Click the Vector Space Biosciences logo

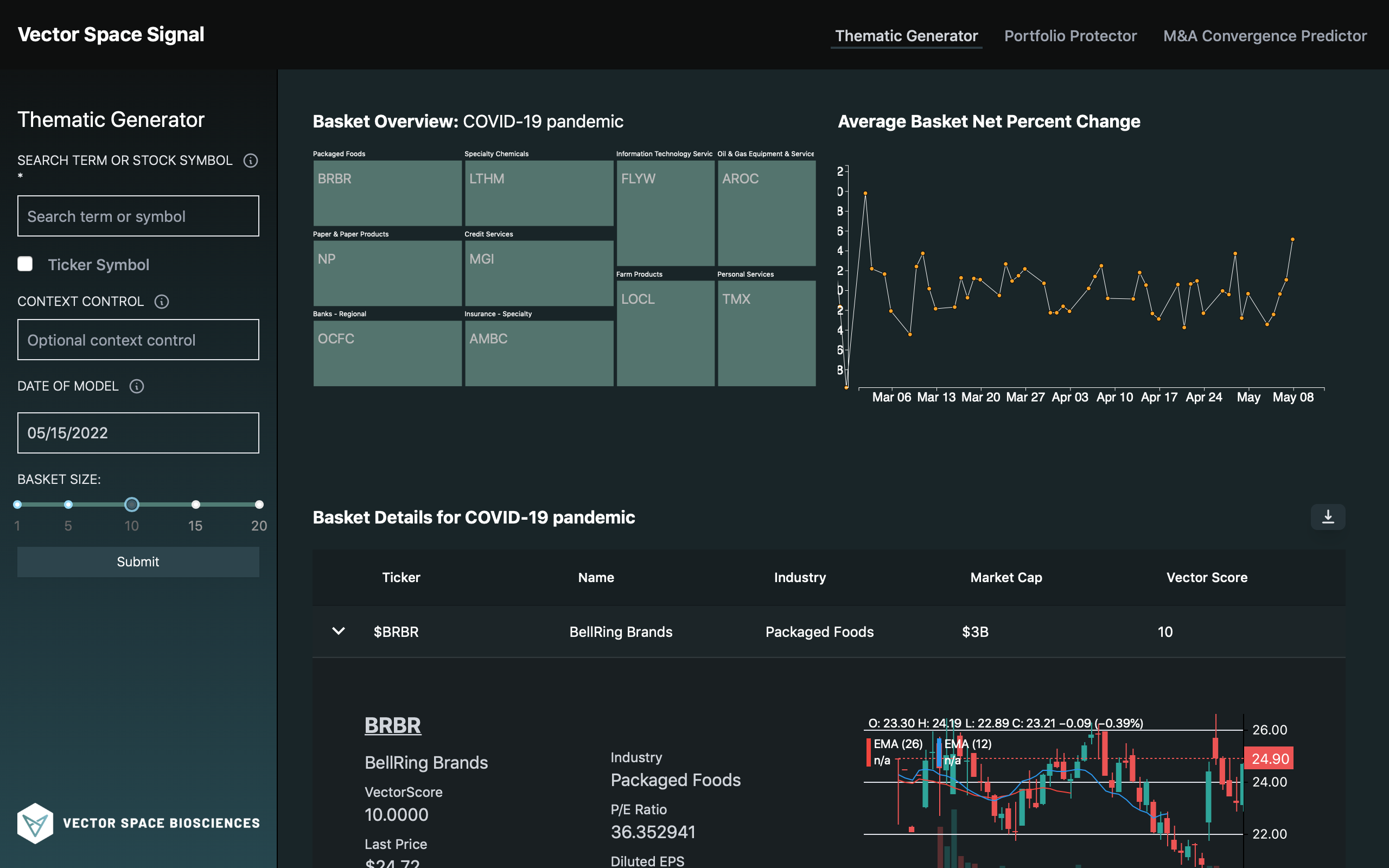(35, 822)
